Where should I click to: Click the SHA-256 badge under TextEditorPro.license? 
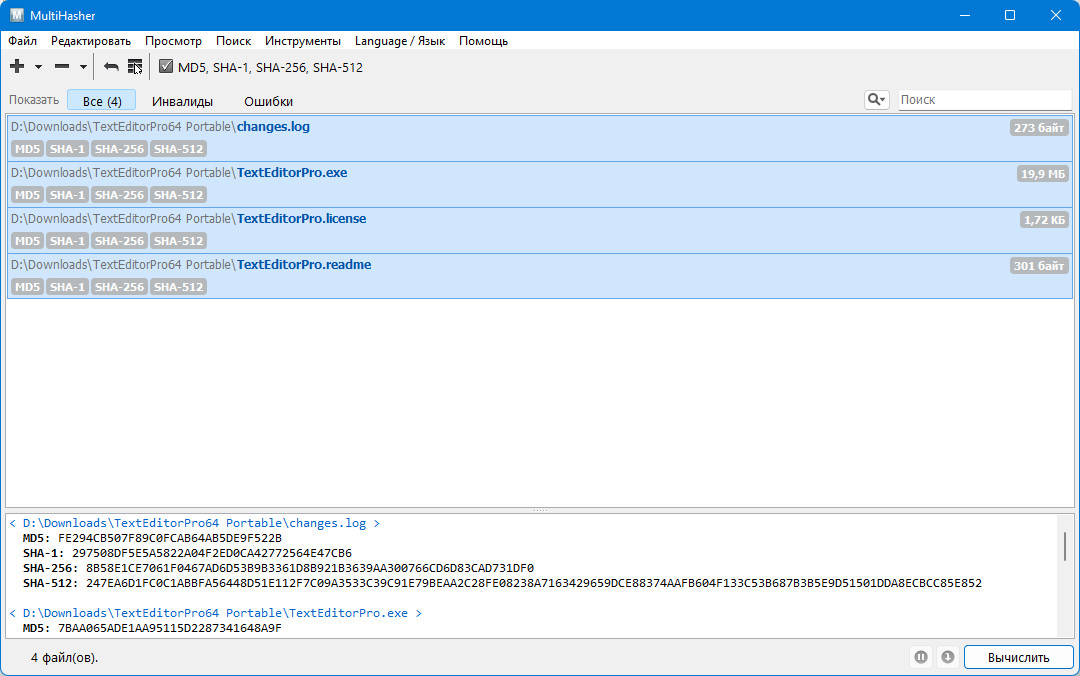119,241
